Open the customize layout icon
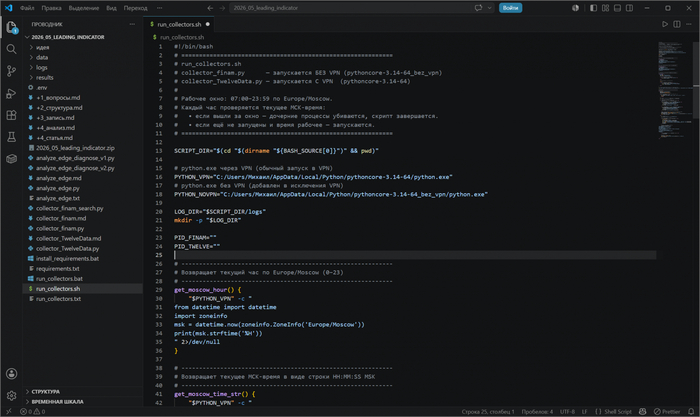 605,8
